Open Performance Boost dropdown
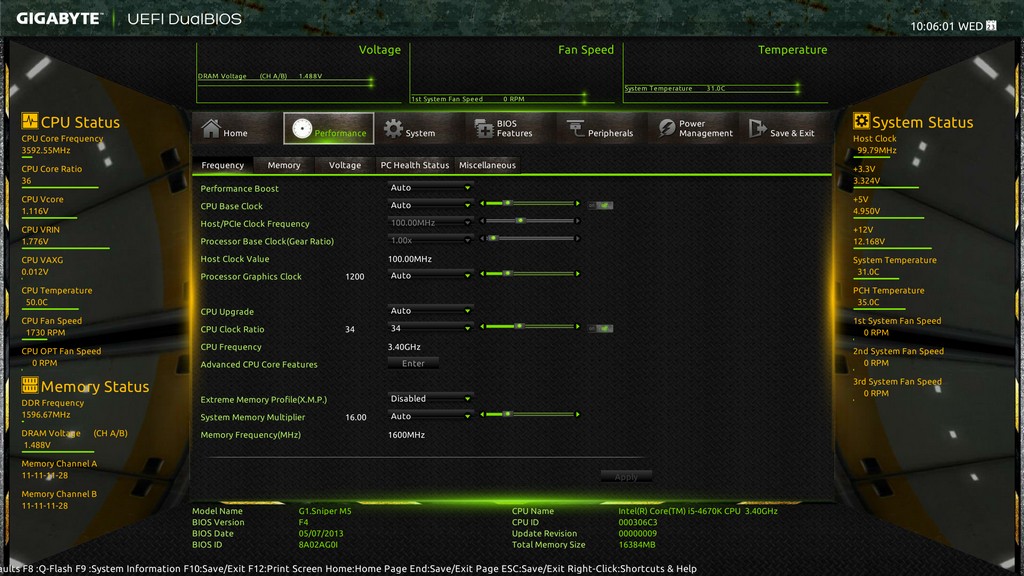Image resolution: width=1024 pixels, height=576 pixels. click(x=429, y=187)
